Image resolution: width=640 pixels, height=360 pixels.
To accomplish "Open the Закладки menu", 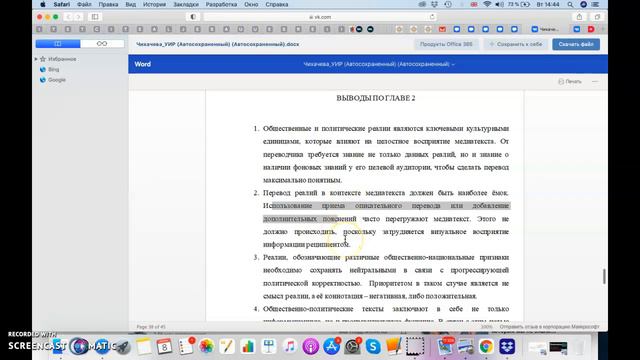I will coord(186,4).
